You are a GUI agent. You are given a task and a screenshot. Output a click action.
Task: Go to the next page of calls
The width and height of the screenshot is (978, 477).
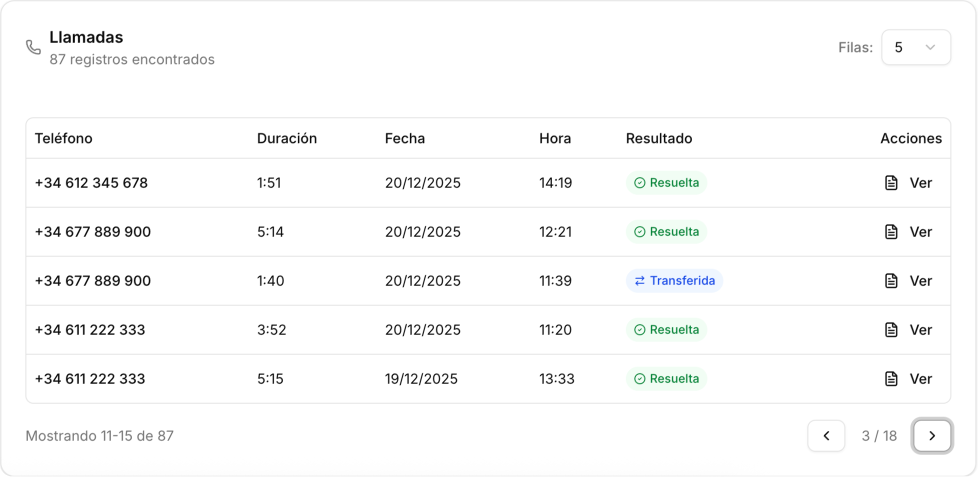(932, 436)
